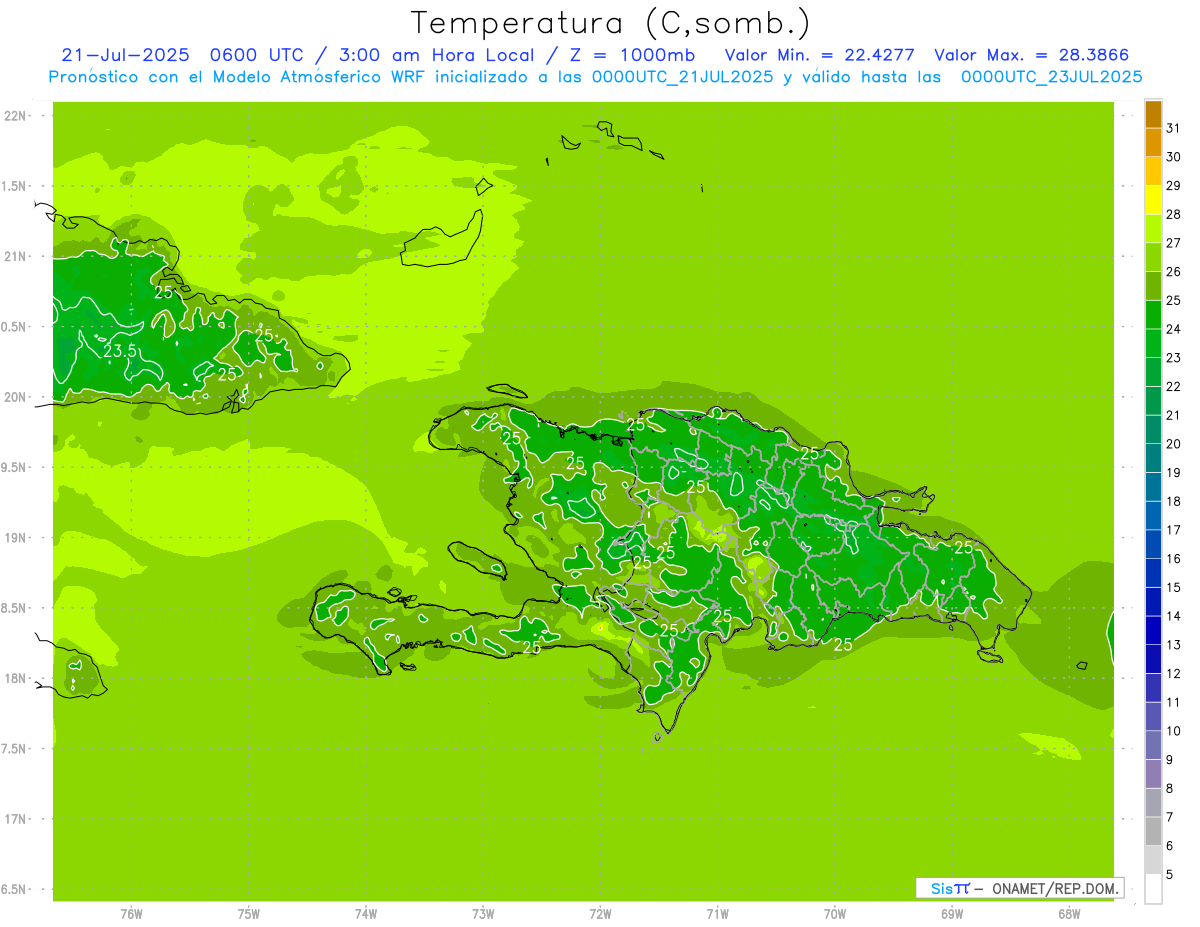Click the "72W" longitude axis label
Screen dimensions: 1200x927
(x=601, y=913)
